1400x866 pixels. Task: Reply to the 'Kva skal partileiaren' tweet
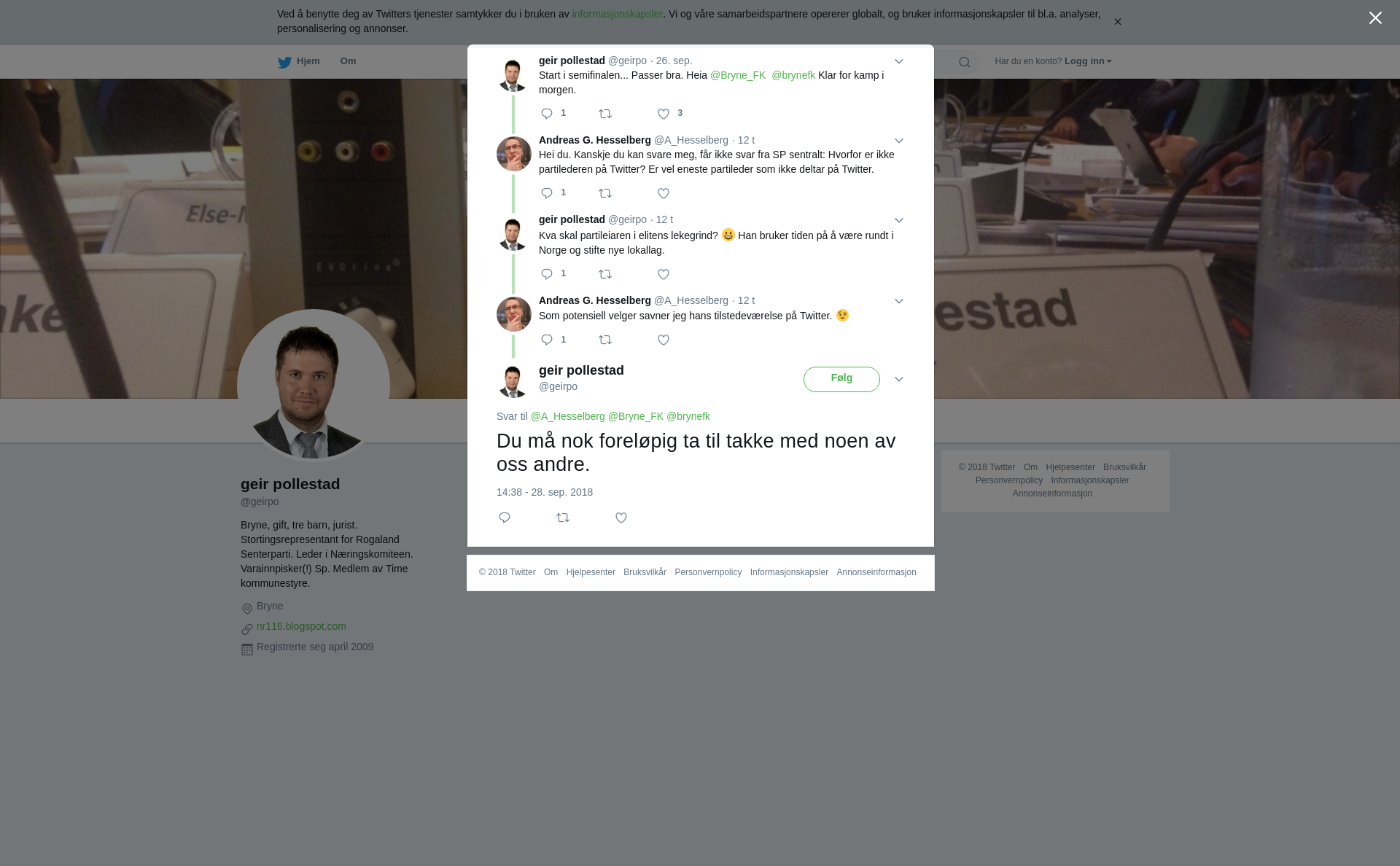(x=547, y=274)
